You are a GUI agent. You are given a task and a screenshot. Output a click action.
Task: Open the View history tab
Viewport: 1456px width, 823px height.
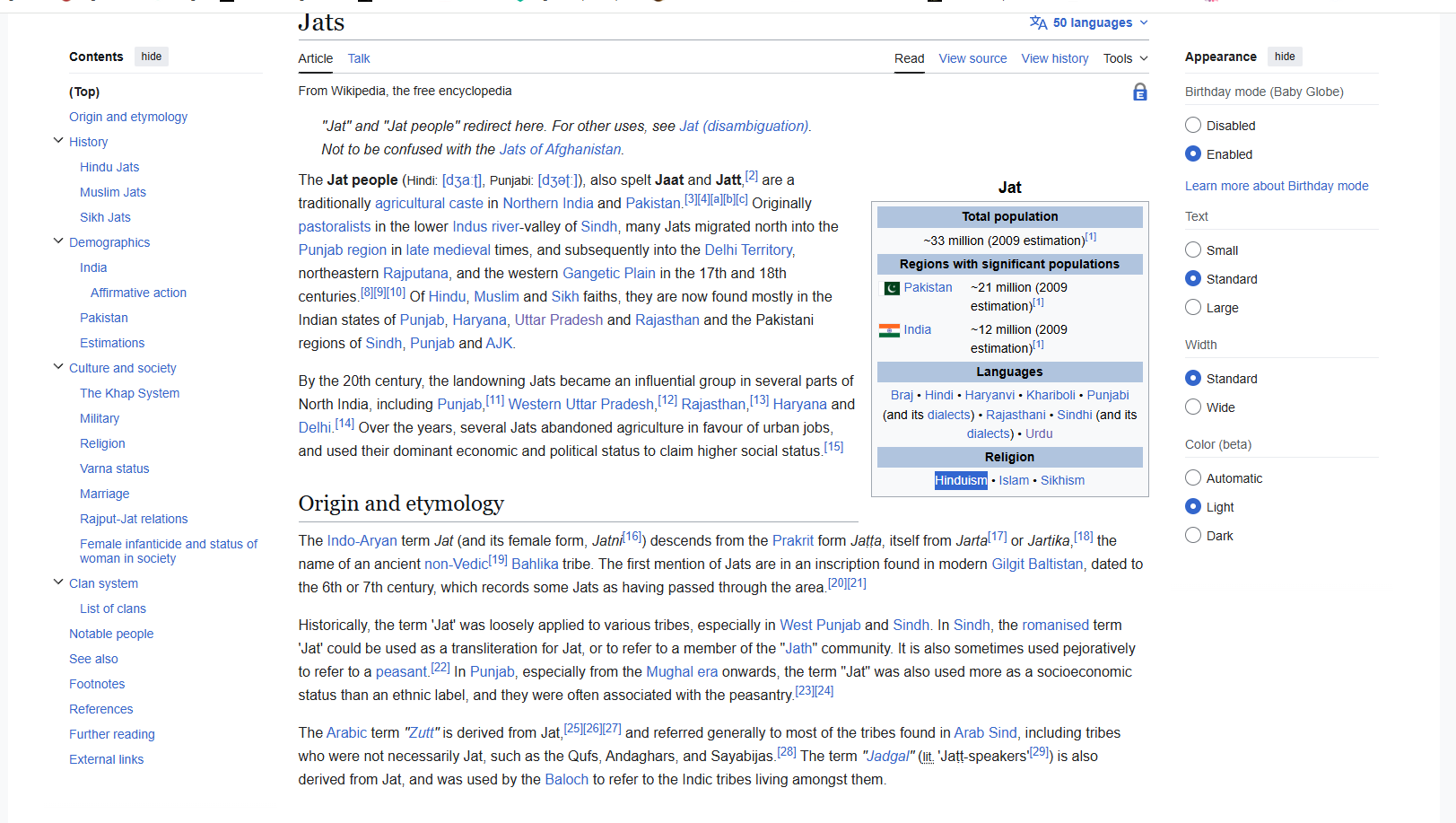(1054, 58)
